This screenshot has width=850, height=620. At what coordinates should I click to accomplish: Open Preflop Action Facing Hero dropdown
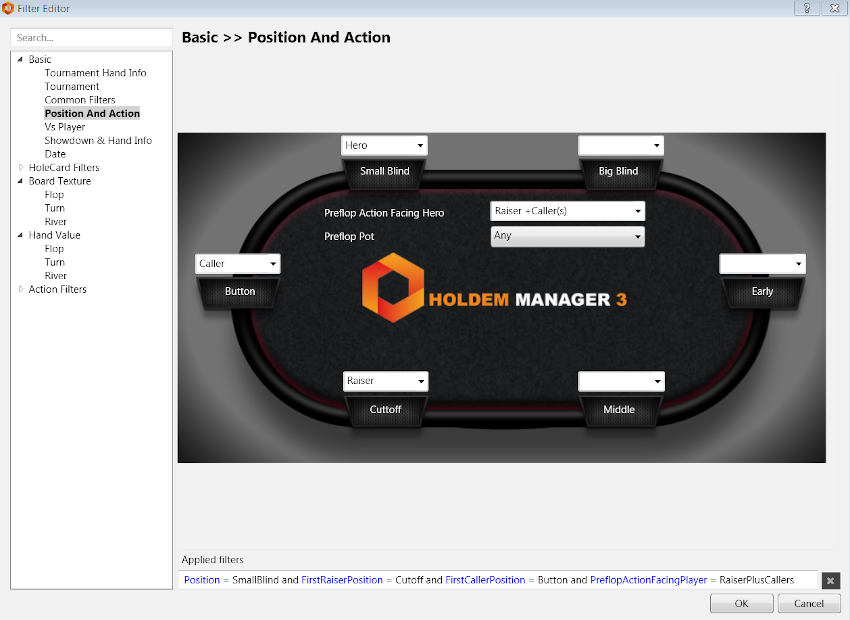point(567,211)
